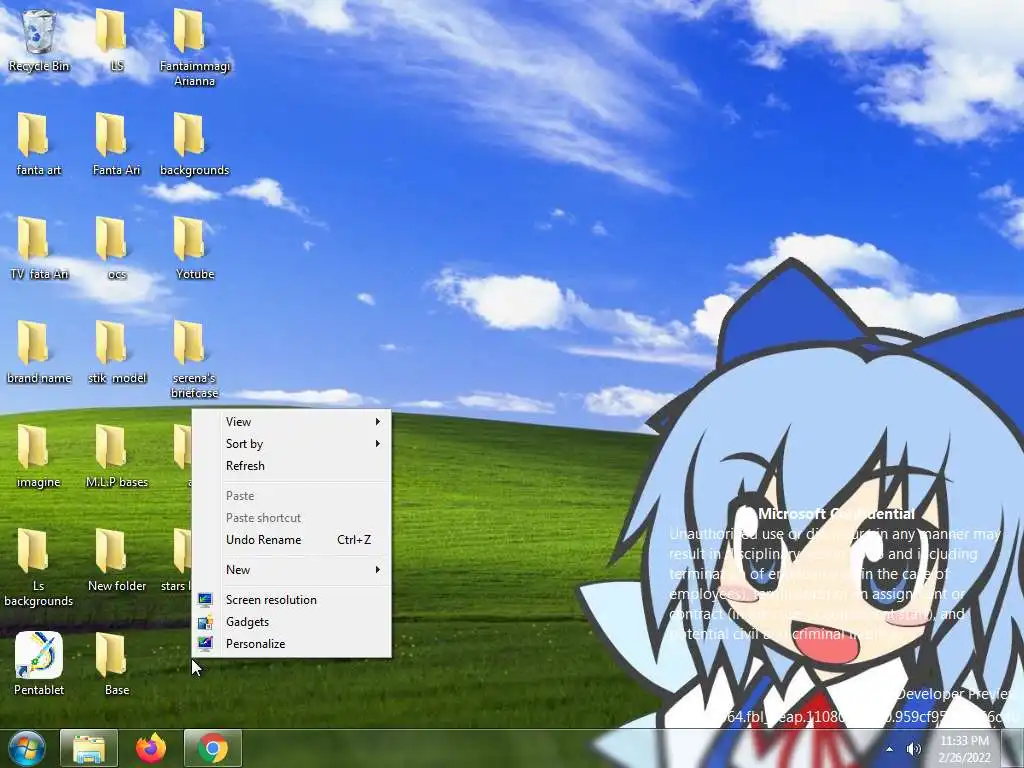The image size is (1024, 768).
Task: Expand the Sort by submenu arrow
Action: pyautogui.click(x=377, y=444)
